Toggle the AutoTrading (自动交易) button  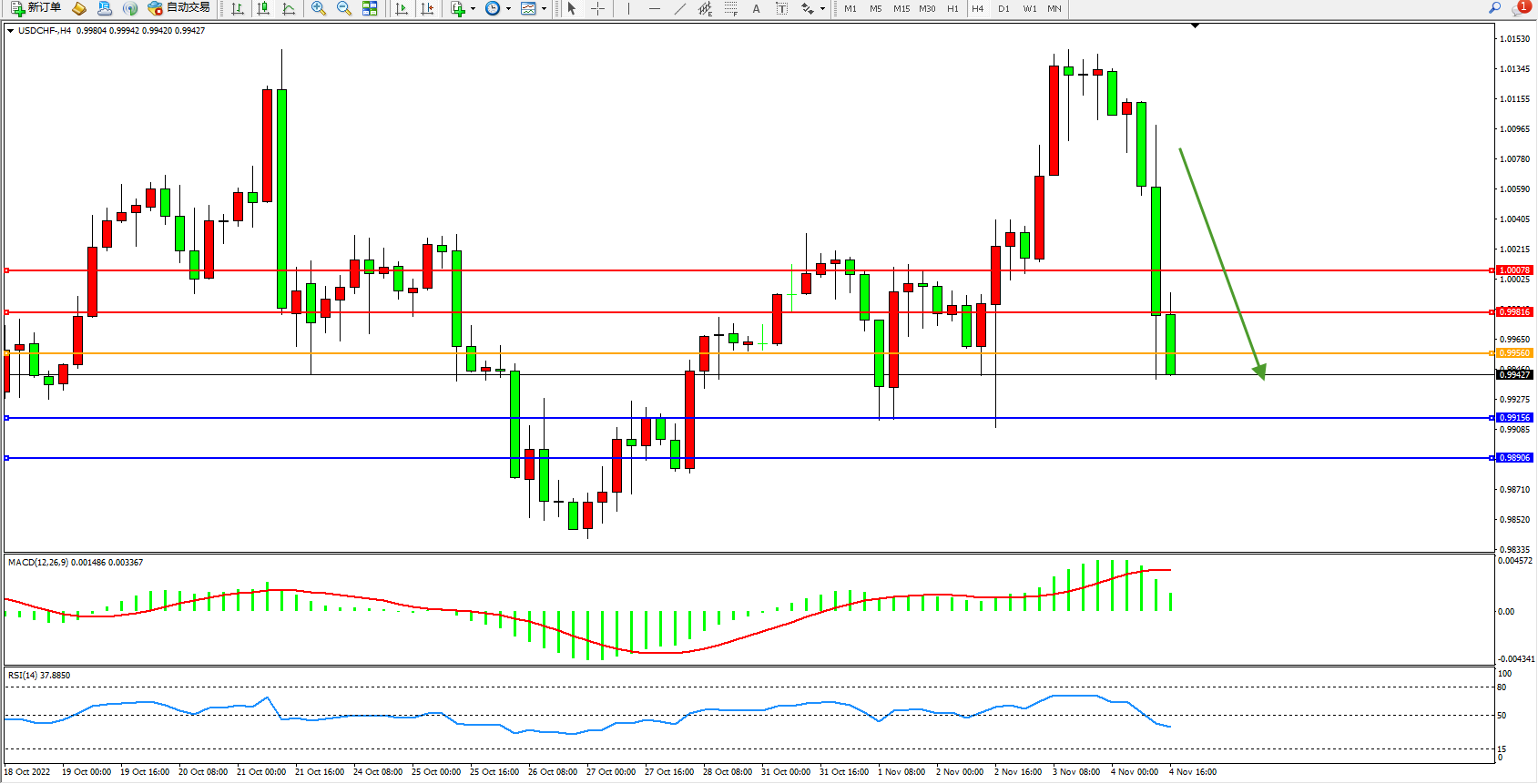[x=179, y=8]
